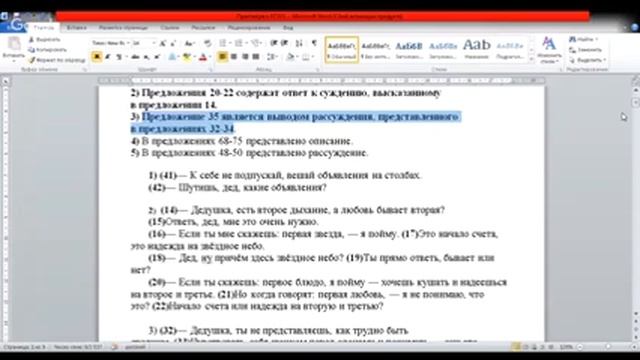
Task: Click the Text Effects icon
Action: pyautogui.click(x=173, y=57)
